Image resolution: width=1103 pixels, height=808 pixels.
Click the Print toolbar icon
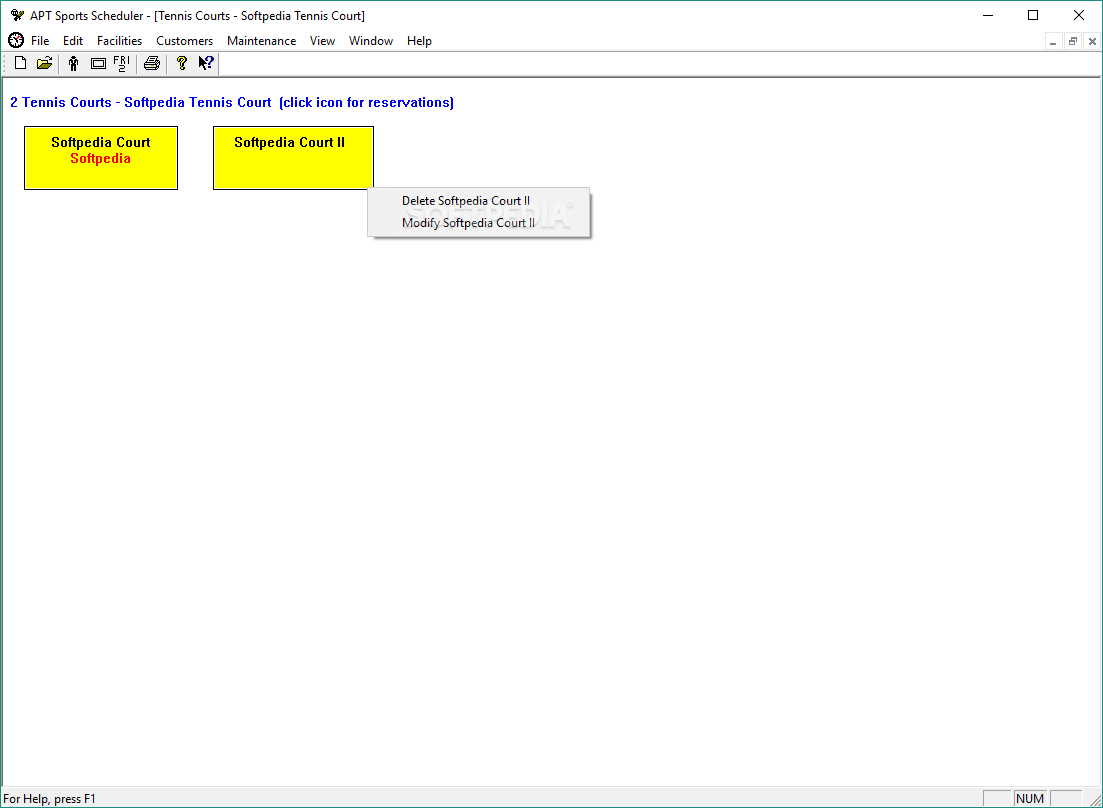(152, 64)
